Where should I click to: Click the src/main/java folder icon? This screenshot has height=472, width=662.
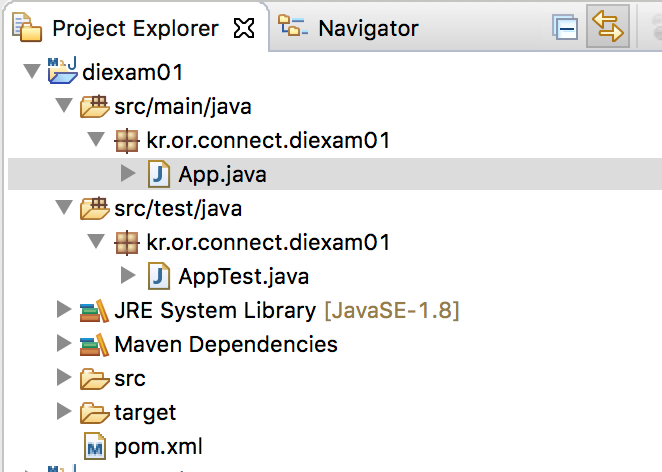(x=95, y=106)
